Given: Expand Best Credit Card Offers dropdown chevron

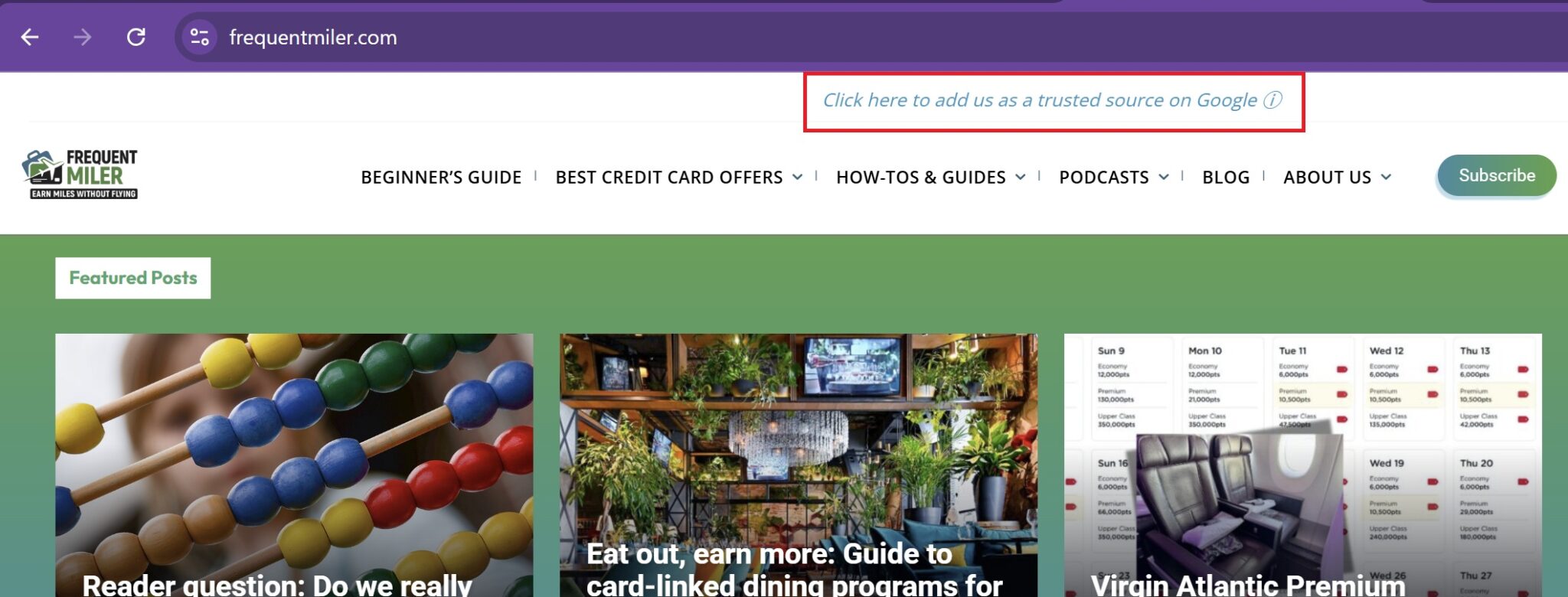Looking at the screenshot, I should [x=797, y=177].
